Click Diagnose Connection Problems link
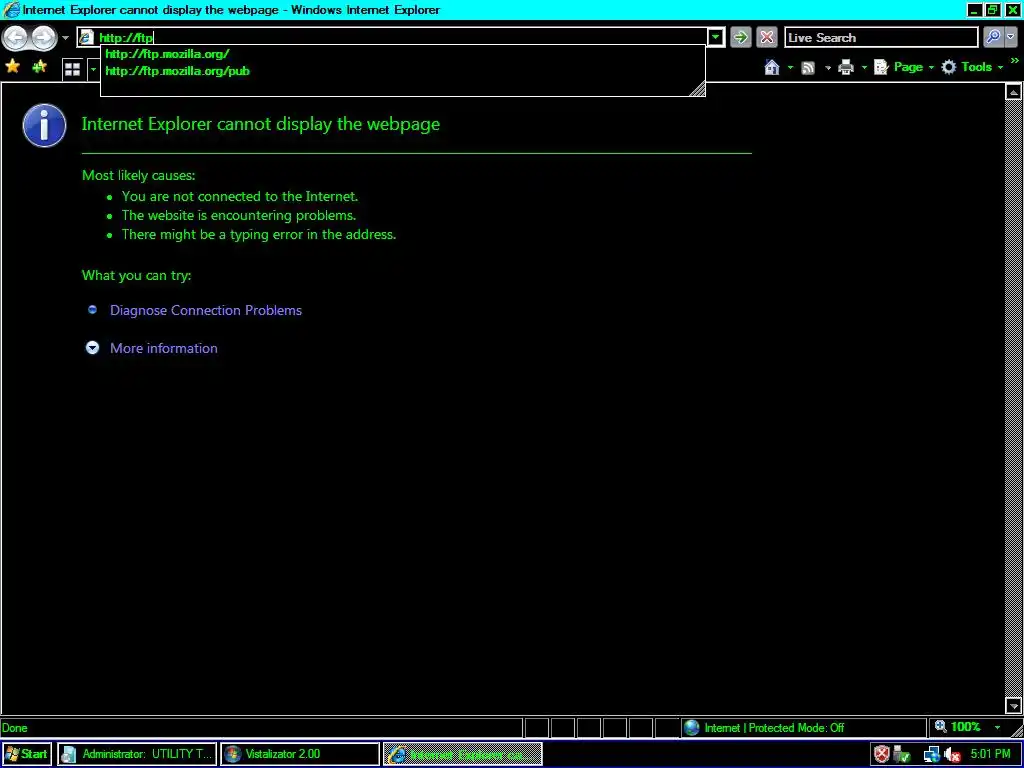Image resolution: width=1024 pixels, height=768 pixels. [x=206, y=310]
